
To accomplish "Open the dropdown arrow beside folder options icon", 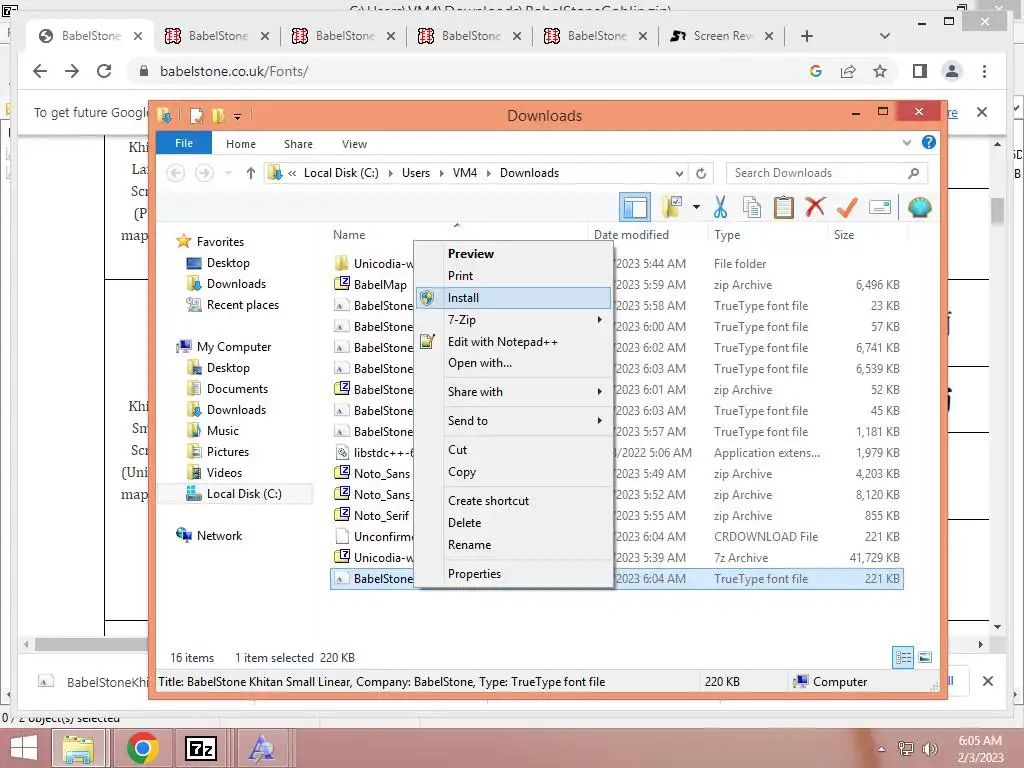I will point(696,208).
